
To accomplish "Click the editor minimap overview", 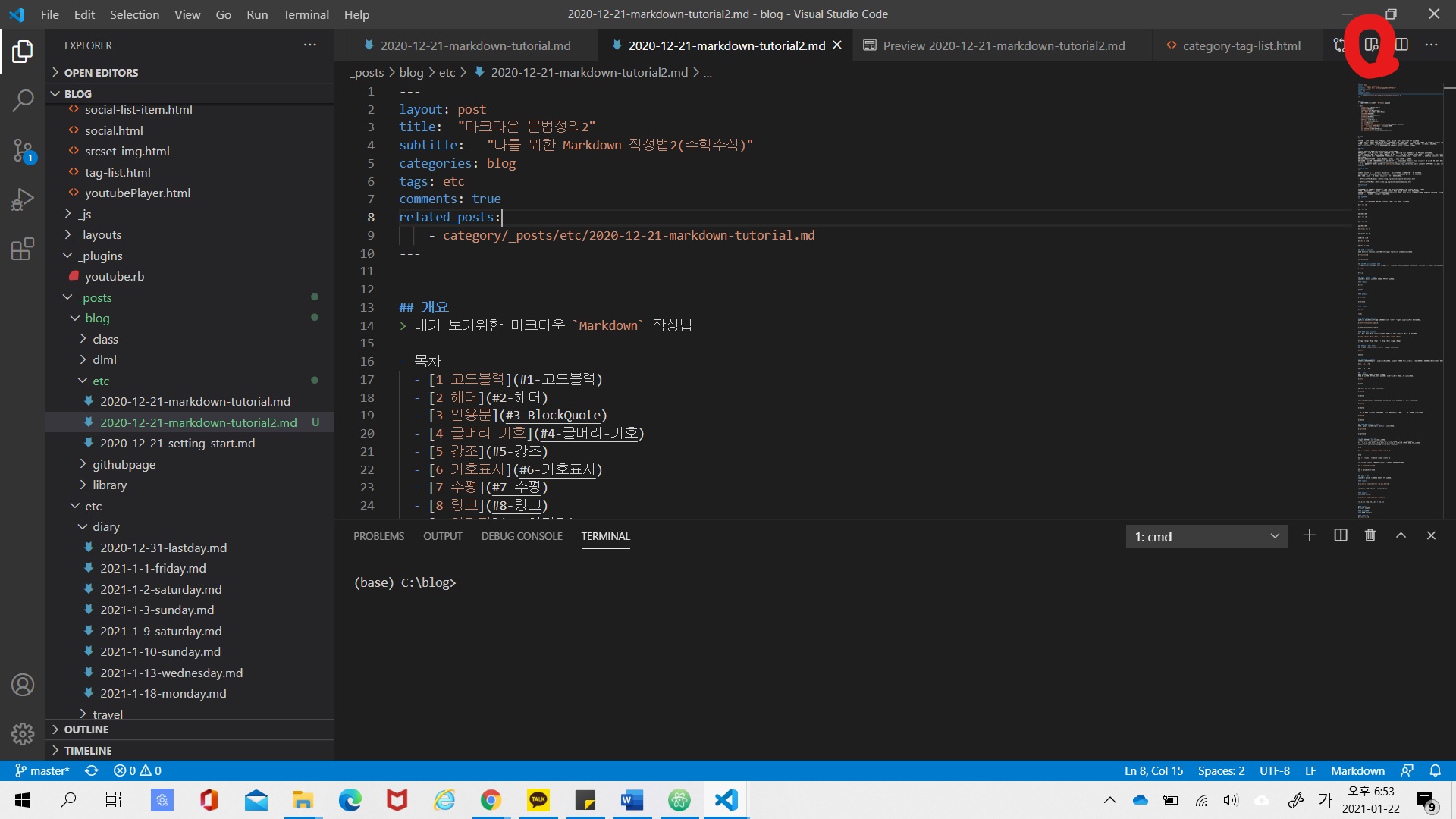I will (1400, 300).
